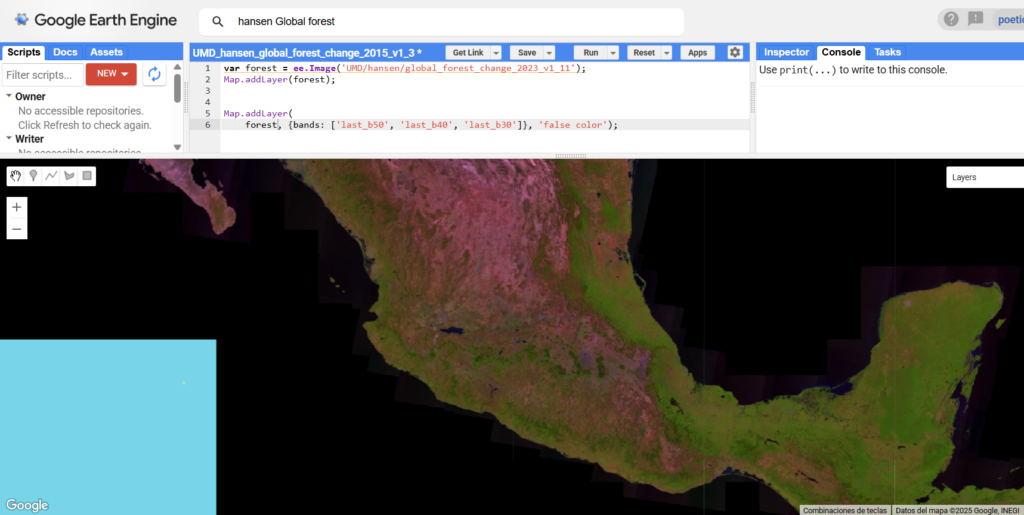
Task: Switch to the Tasks tab
Action: [888, 52]
